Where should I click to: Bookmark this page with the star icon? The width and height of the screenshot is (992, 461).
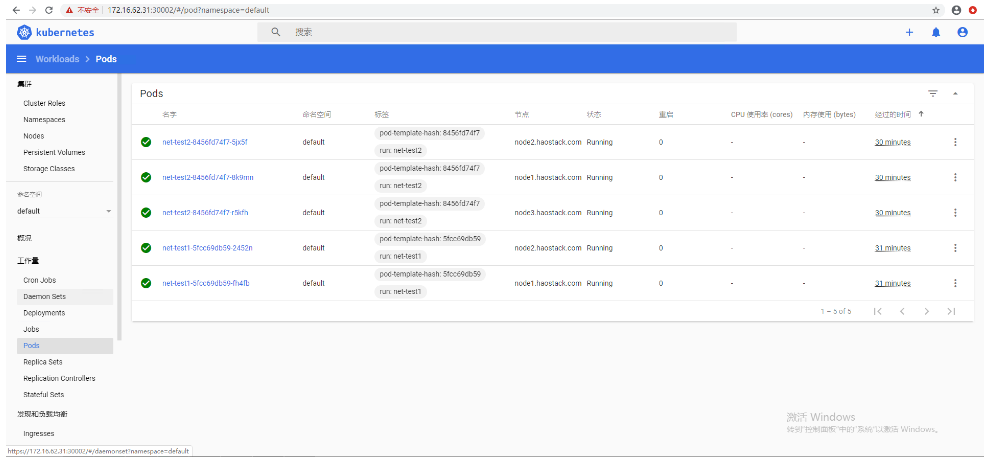(x=936, y=10)
